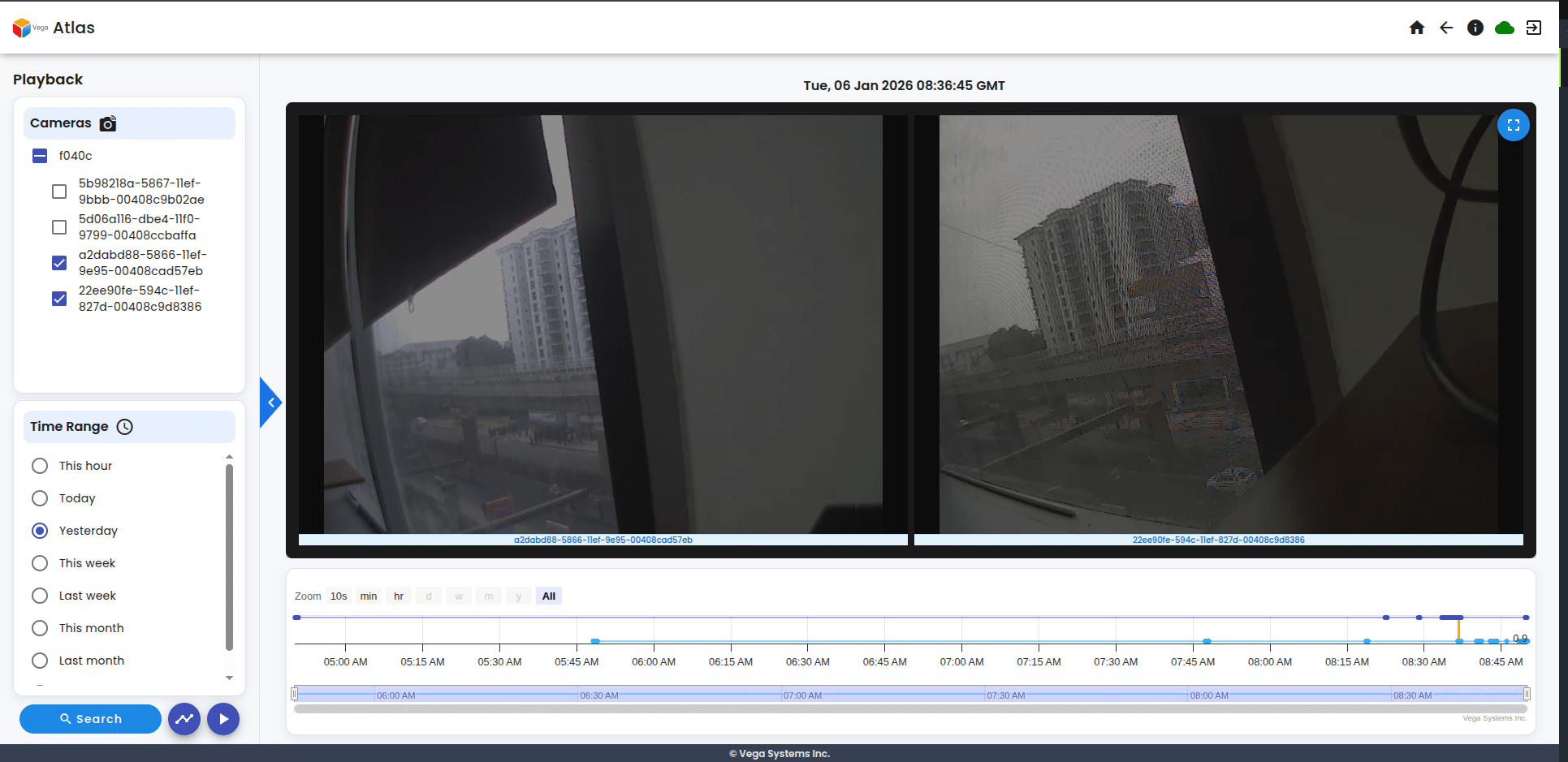Collapse the left Playback sidebar panel
Image resolution: width=1568 pixels, height=762 pixels.
point(270,401)
